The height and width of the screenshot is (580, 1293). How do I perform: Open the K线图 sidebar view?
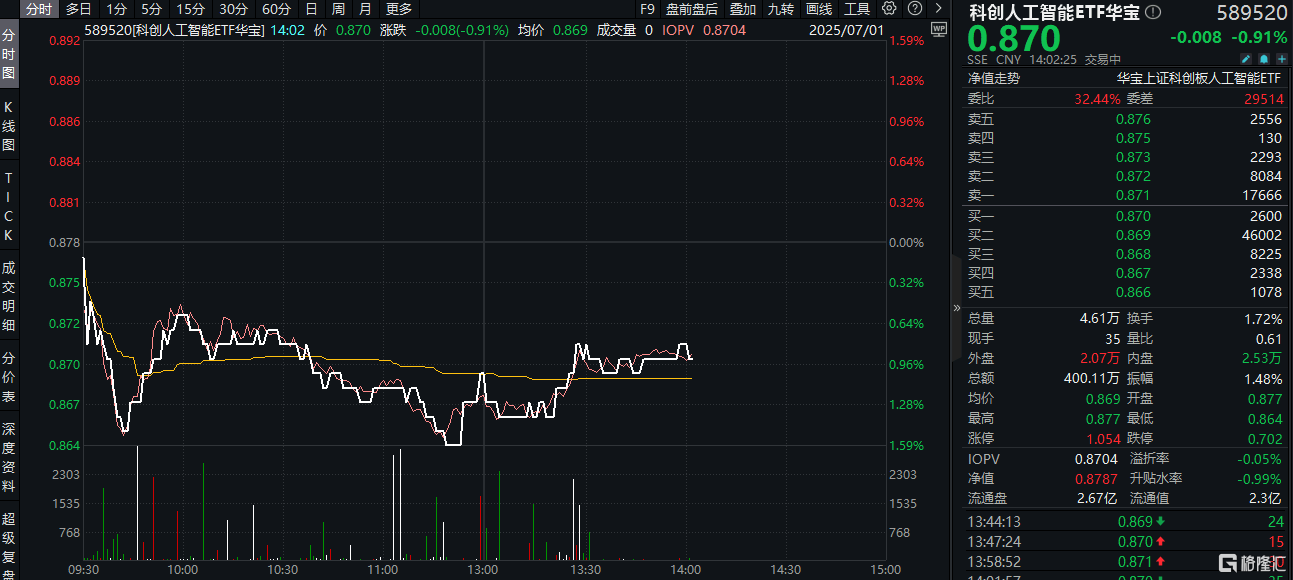(x=9, y=126)
